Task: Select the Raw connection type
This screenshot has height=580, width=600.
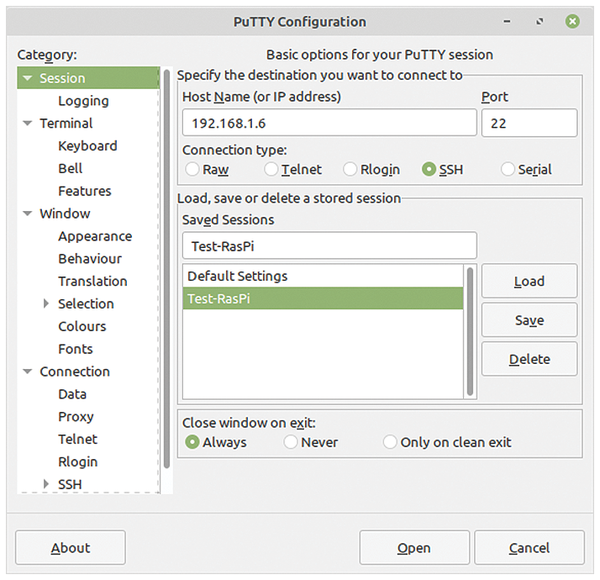Action: point(192,169)
